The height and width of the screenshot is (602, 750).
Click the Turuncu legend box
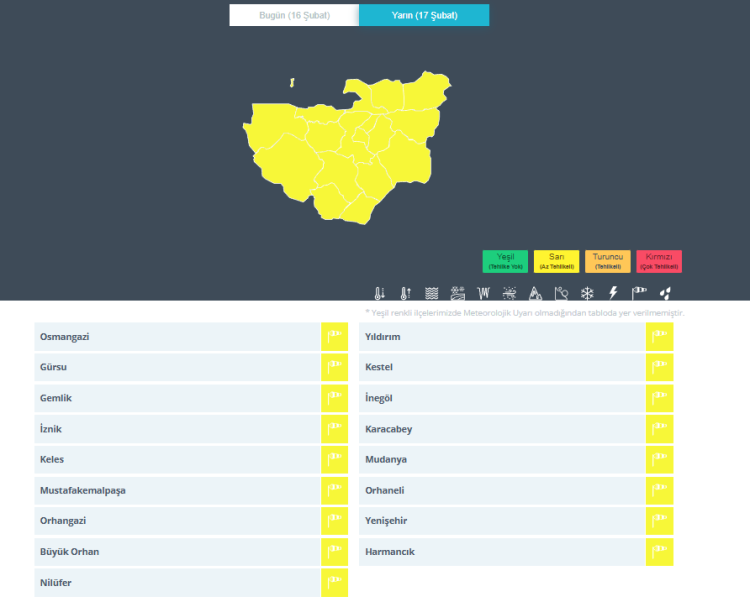(x=607, y=261)
